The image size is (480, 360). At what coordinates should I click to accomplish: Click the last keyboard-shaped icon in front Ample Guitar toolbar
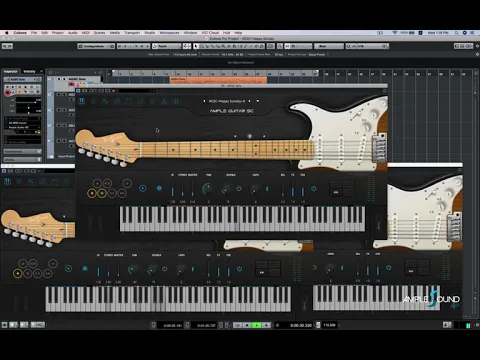pos(176,101)
